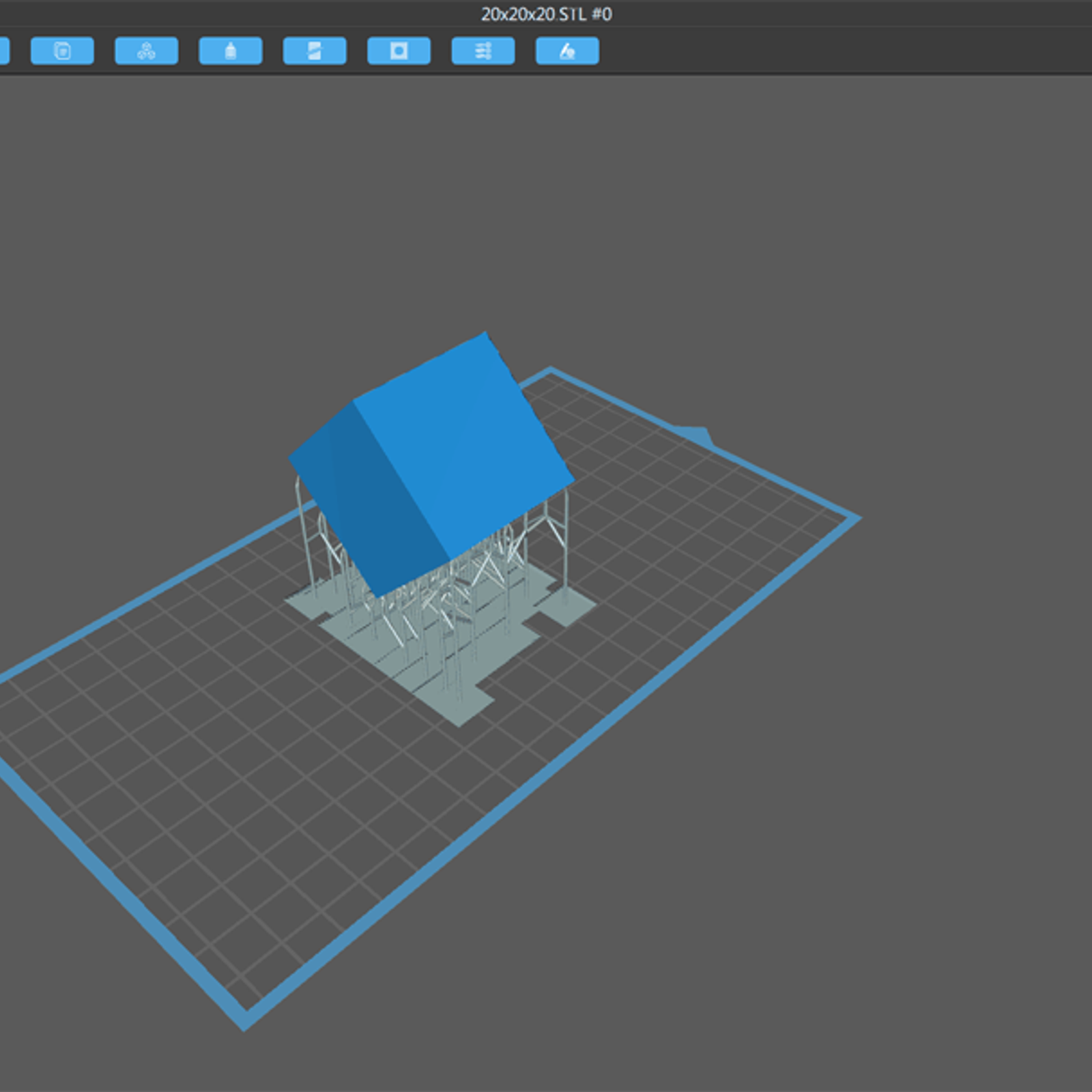This screenshot has width=1092, height=1092.
Task: Click the nearest bottom corner of build plate
Action: (x=245, y=1020)
